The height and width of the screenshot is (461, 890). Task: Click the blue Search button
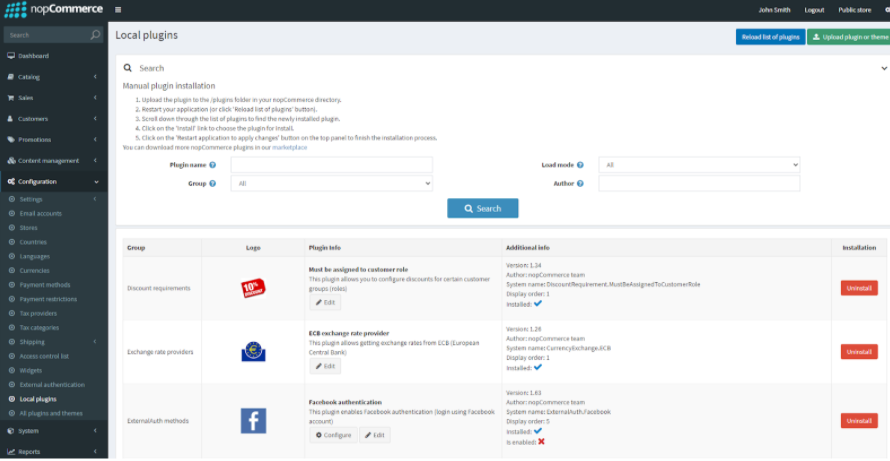(x=482, y=208)
